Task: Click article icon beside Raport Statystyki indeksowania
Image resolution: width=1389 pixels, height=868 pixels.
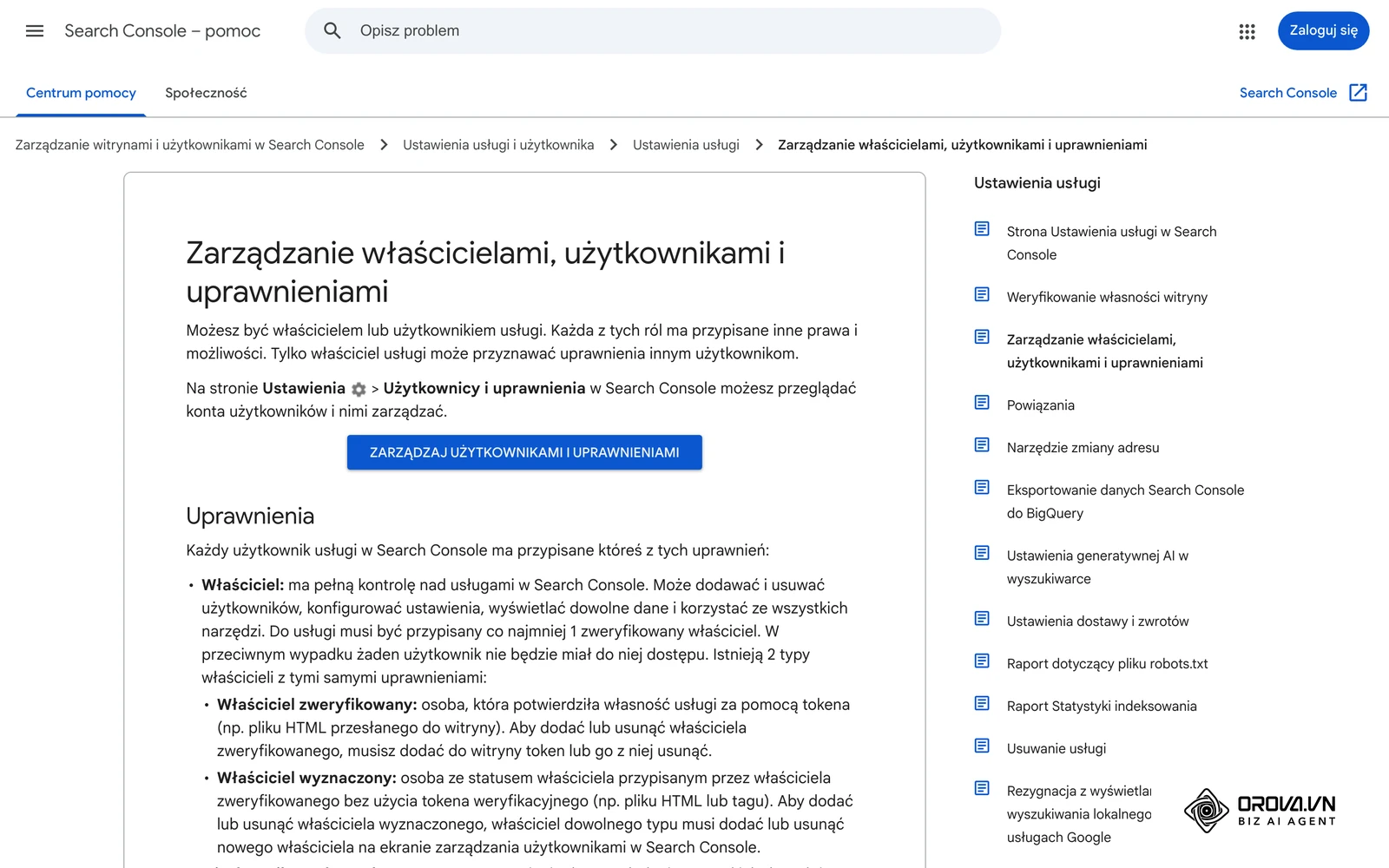Action: 982,704
